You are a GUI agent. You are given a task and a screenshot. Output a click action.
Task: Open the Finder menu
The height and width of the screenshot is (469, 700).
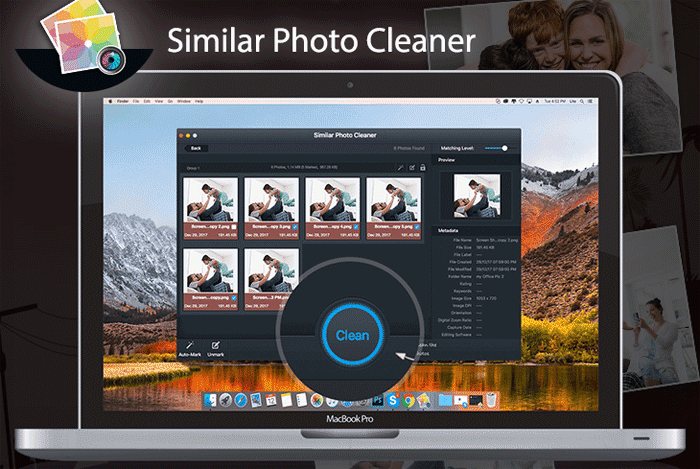123,101
